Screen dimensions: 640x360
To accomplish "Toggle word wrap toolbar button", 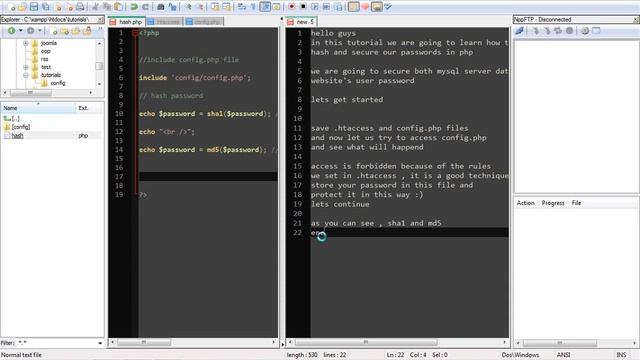I will tap(241, 7).
